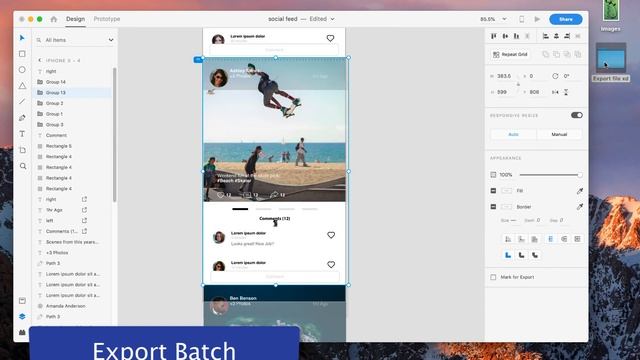Select the Ellipse tool

click(x=22, y=70)
